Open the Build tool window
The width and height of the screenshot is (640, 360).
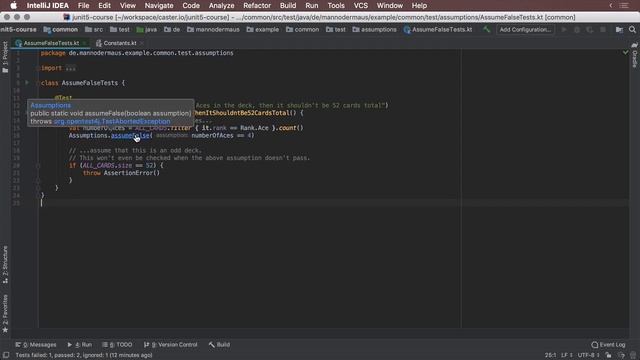click(219, 344)
